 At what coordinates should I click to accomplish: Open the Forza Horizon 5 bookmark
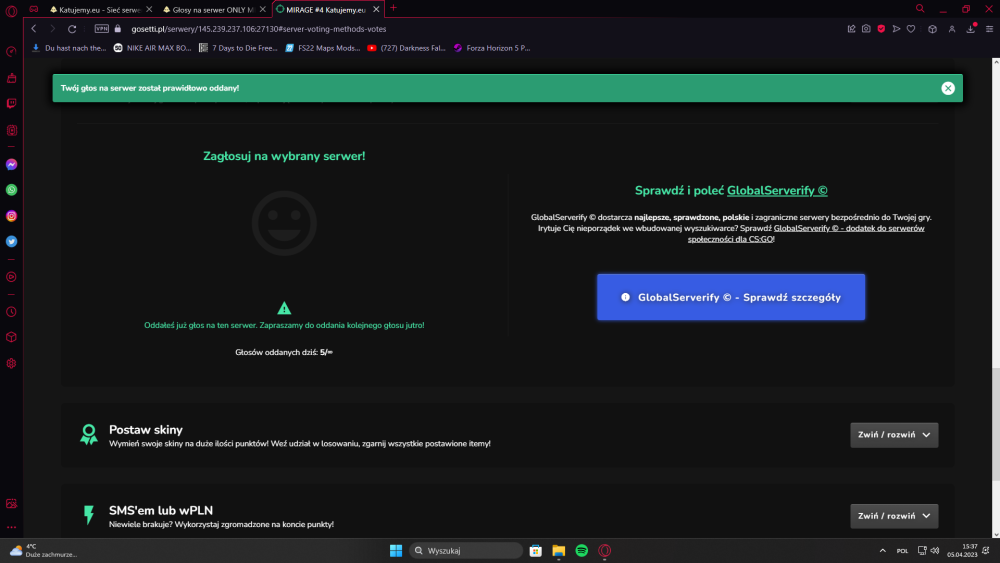pos(492,48)
